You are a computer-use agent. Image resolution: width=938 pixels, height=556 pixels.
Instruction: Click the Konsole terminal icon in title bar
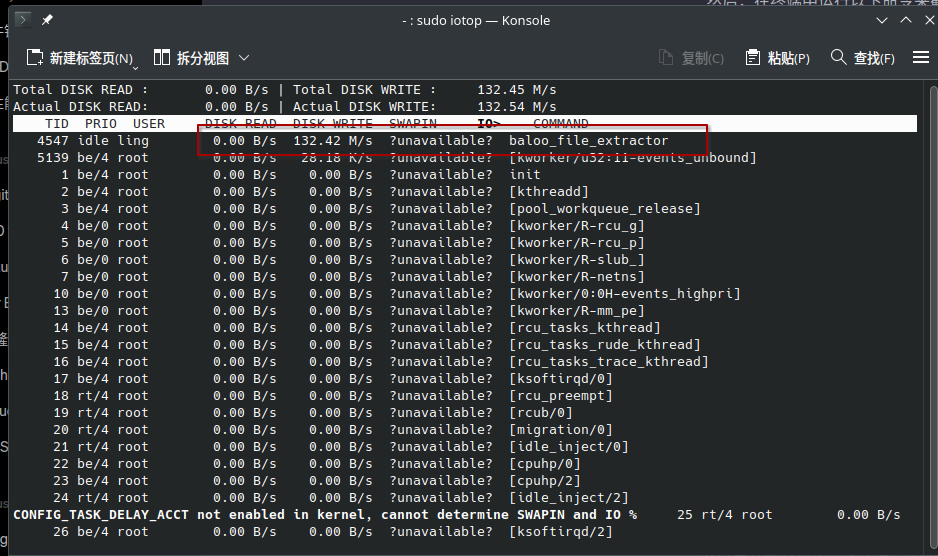[22, 19]
